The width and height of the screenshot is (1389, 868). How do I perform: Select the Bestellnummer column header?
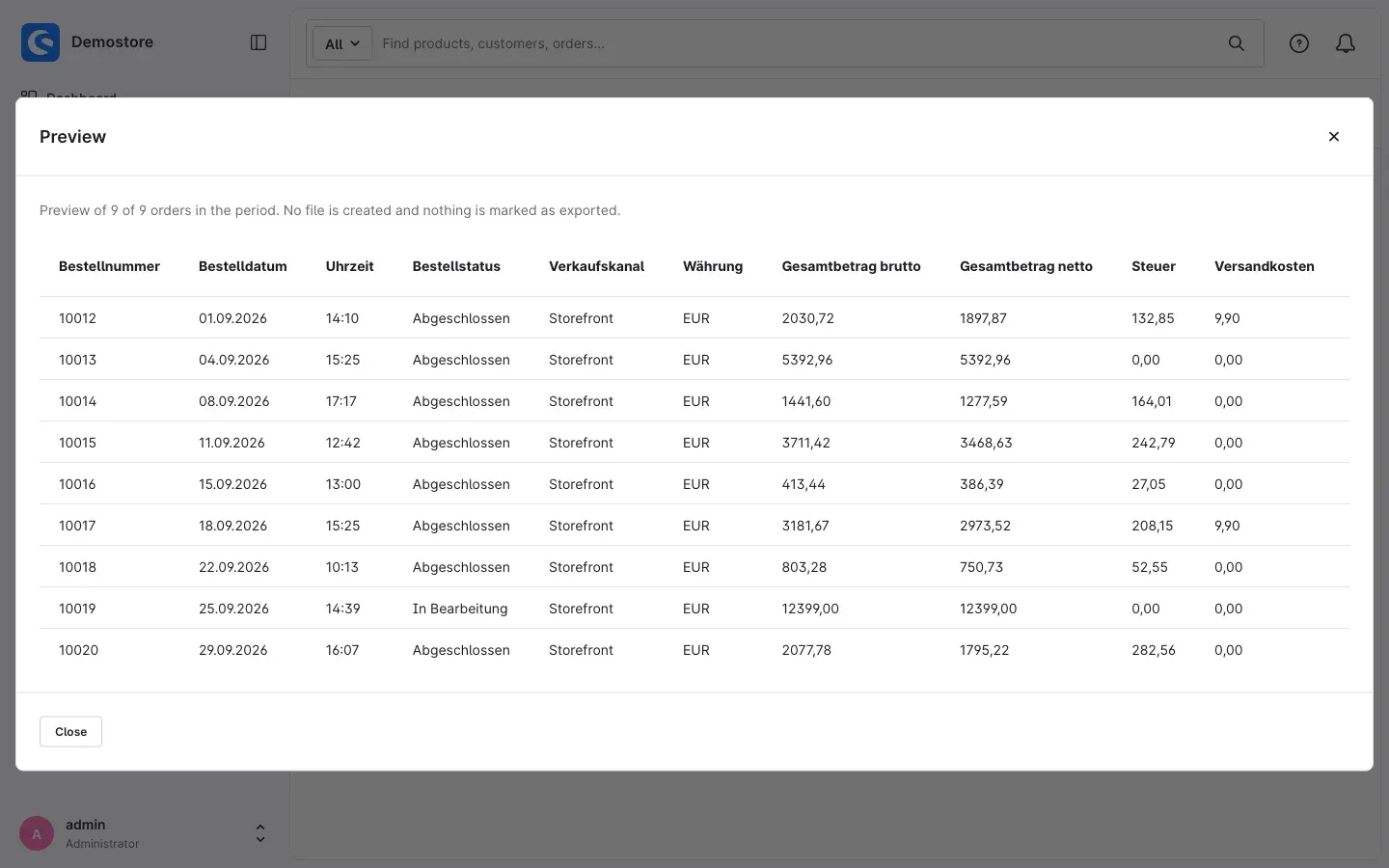tap(109, 266)
